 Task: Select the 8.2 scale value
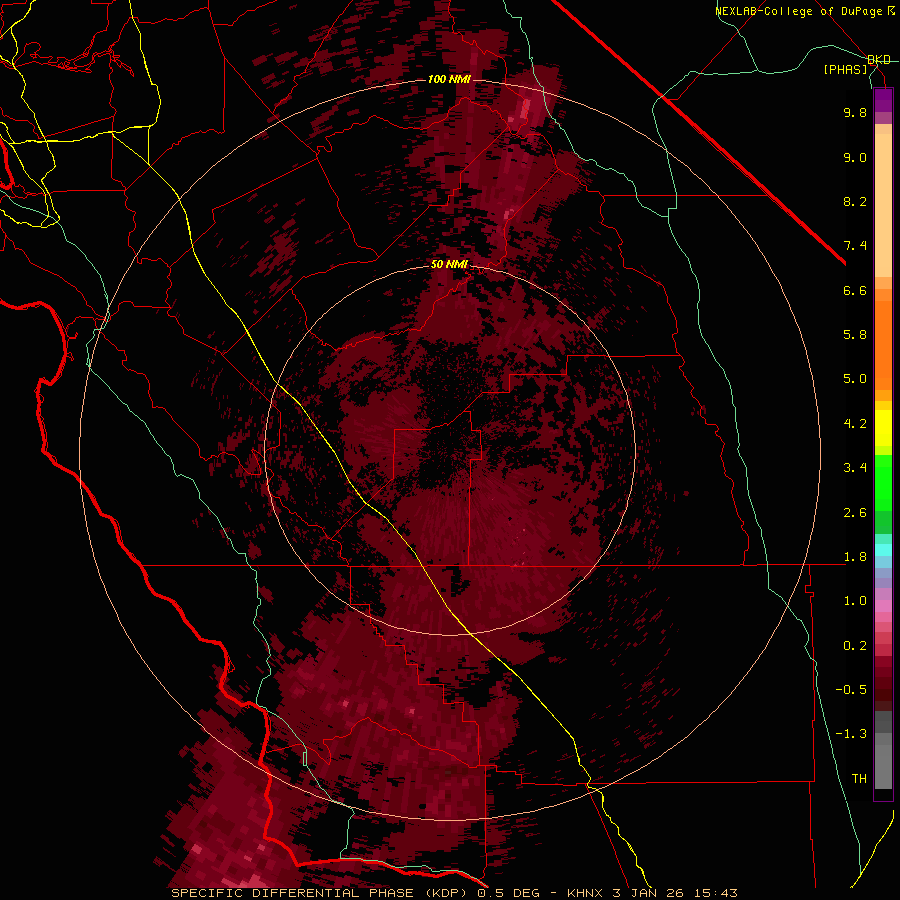pos(855,201)
